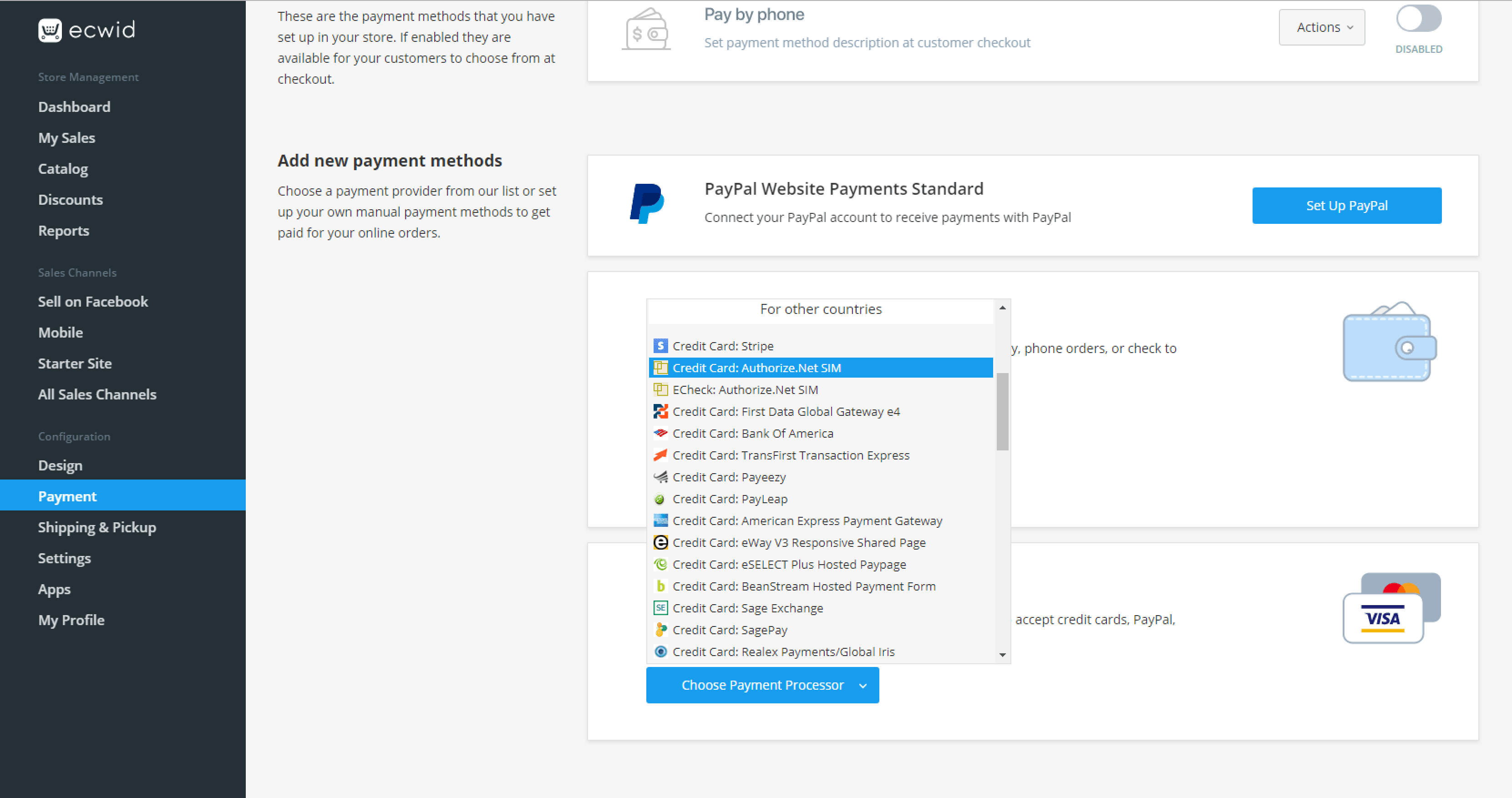Click the scroll up arrow of processor list

point(1002,308)
